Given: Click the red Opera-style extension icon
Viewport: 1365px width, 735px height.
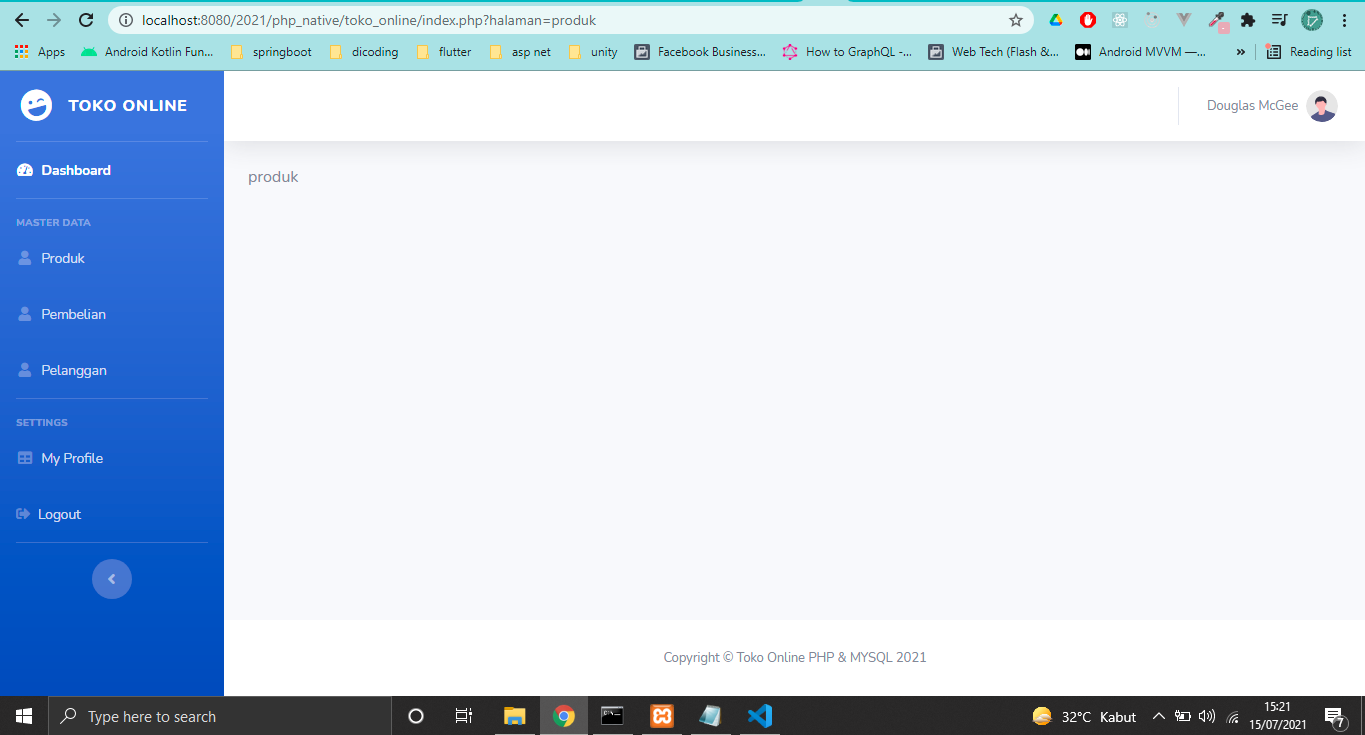Looking at the screenshot, I should click(x=1088, y=20).
